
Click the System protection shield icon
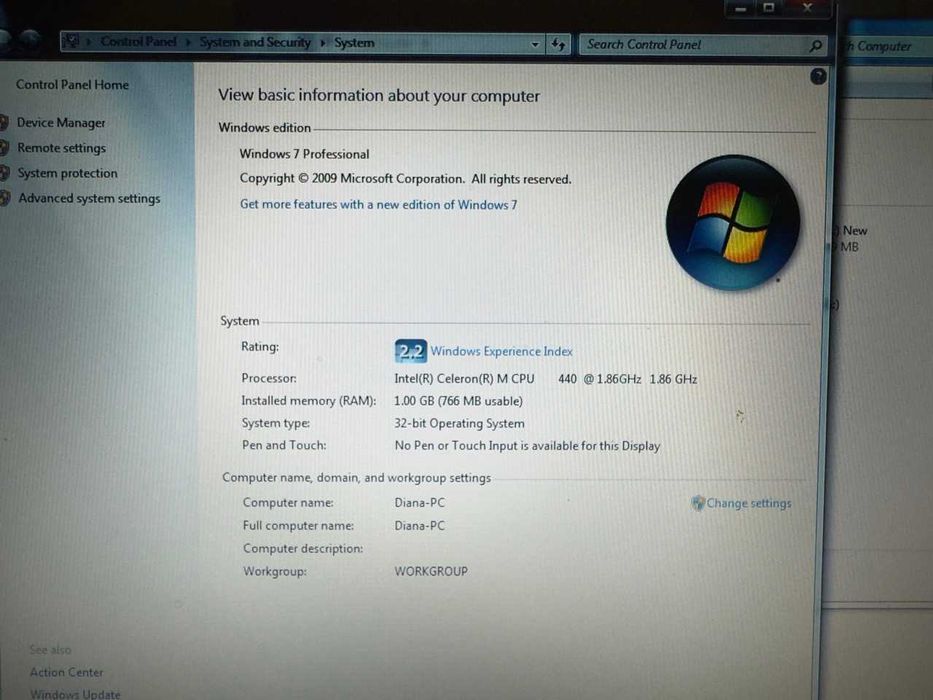tap(4, 173)
